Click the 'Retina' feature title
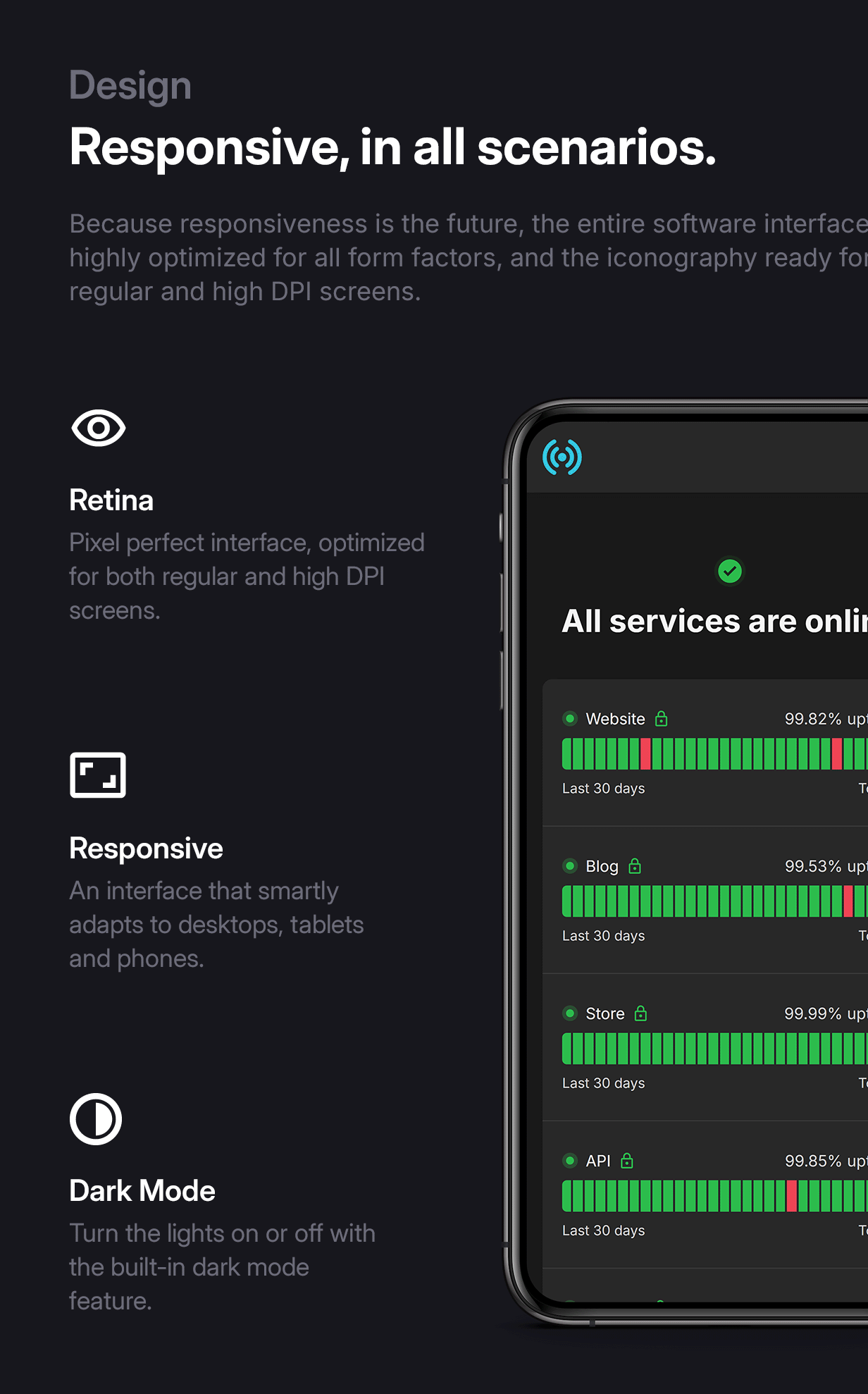The height and width of the screenshot is (1394, 868). click(x=111, y=500)
